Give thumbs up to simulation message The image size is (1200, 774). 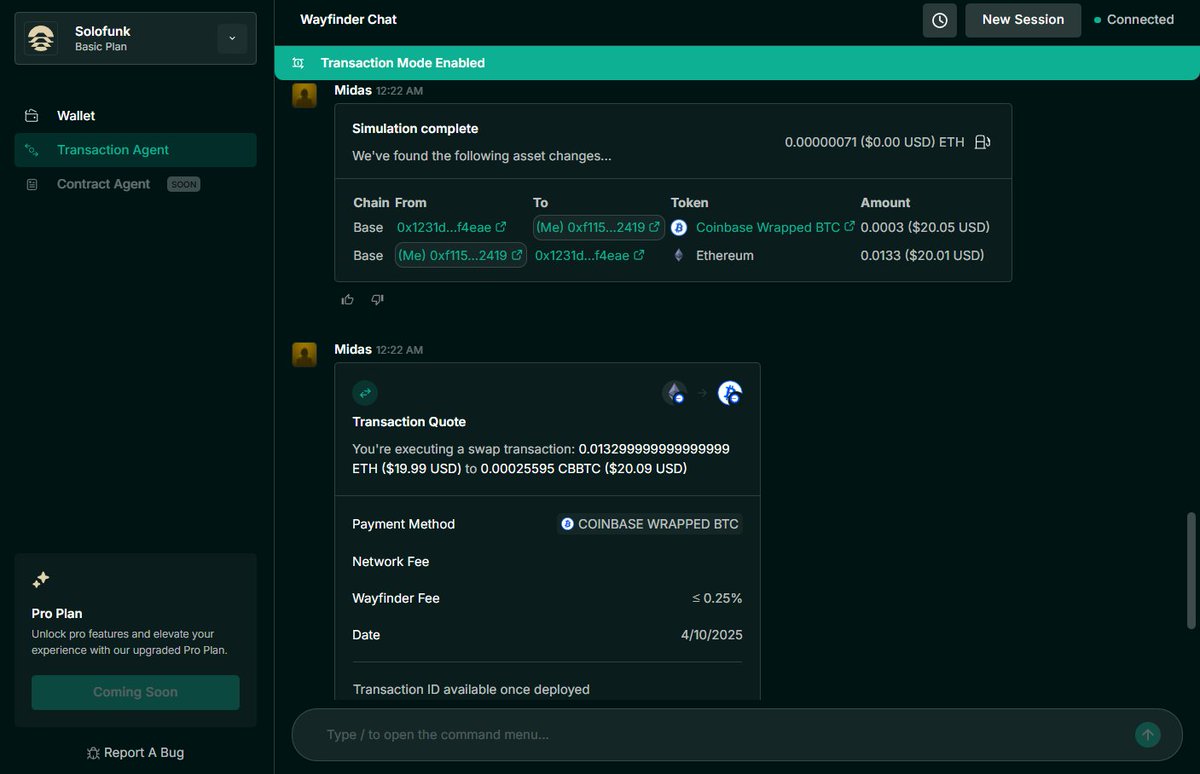coord(348,299)
